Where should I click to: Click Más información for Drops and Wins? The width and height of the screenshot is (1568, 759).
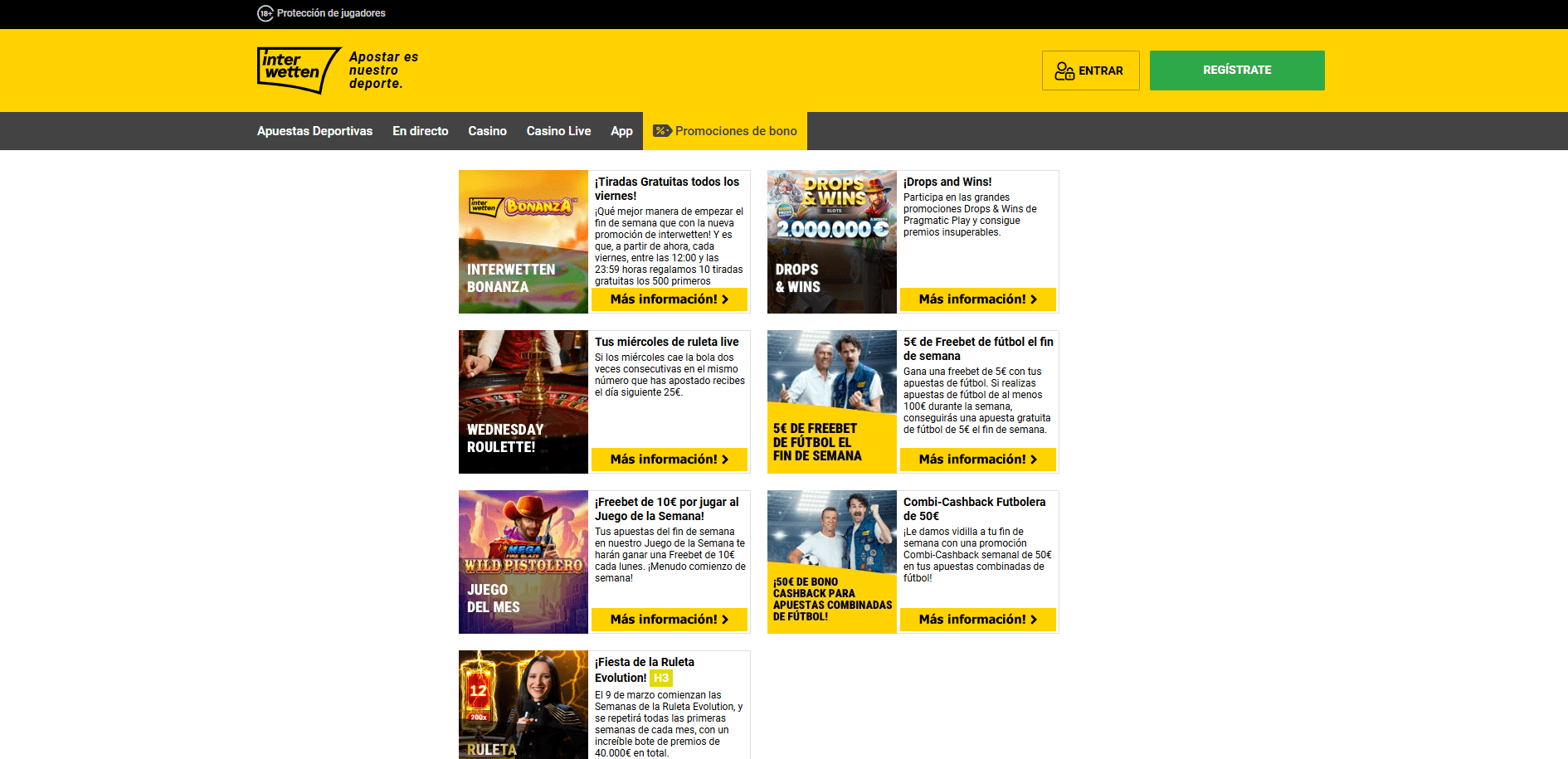click(978, 299)
